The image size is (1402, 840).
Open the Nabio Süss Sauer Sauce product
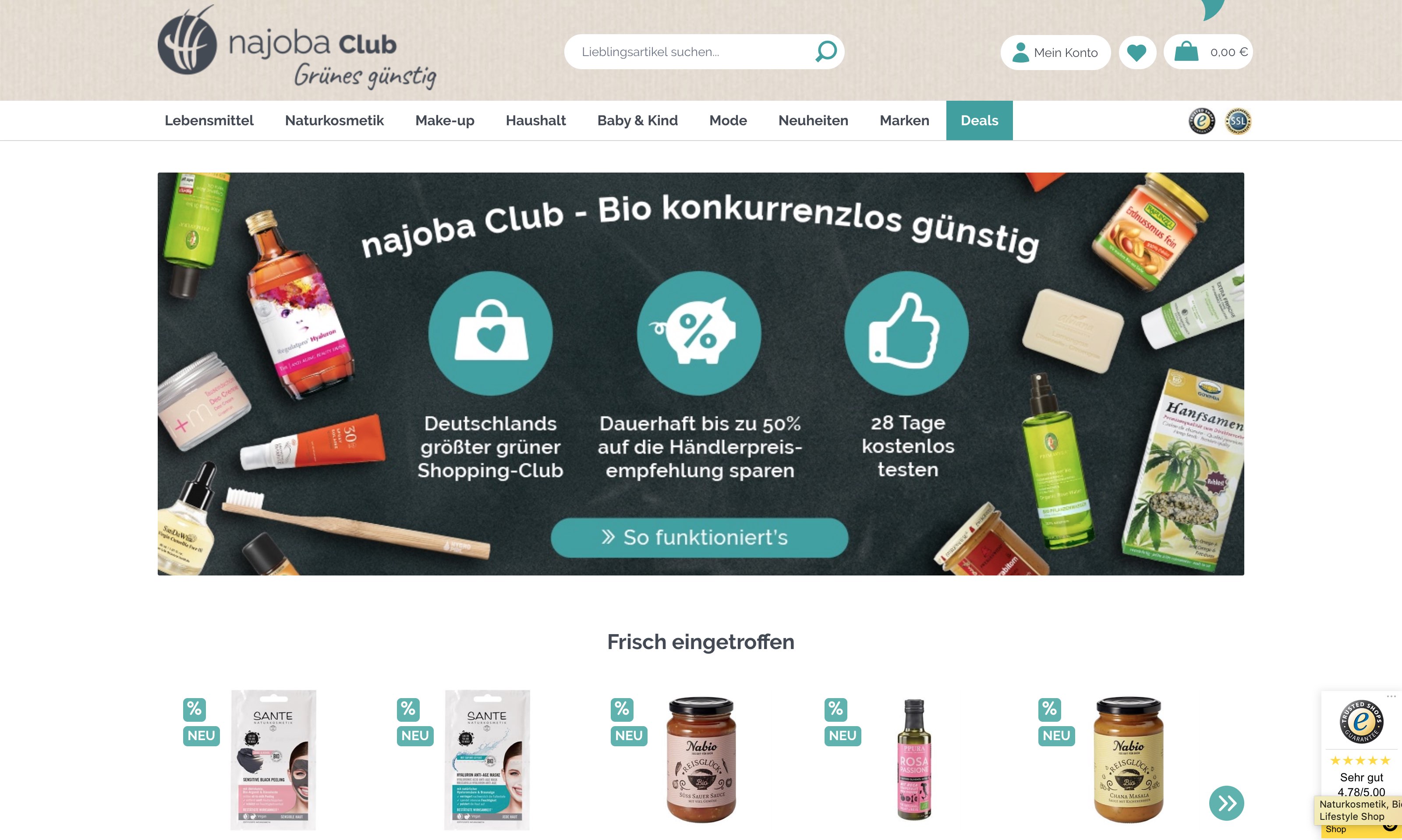click(x=701, y=759)
